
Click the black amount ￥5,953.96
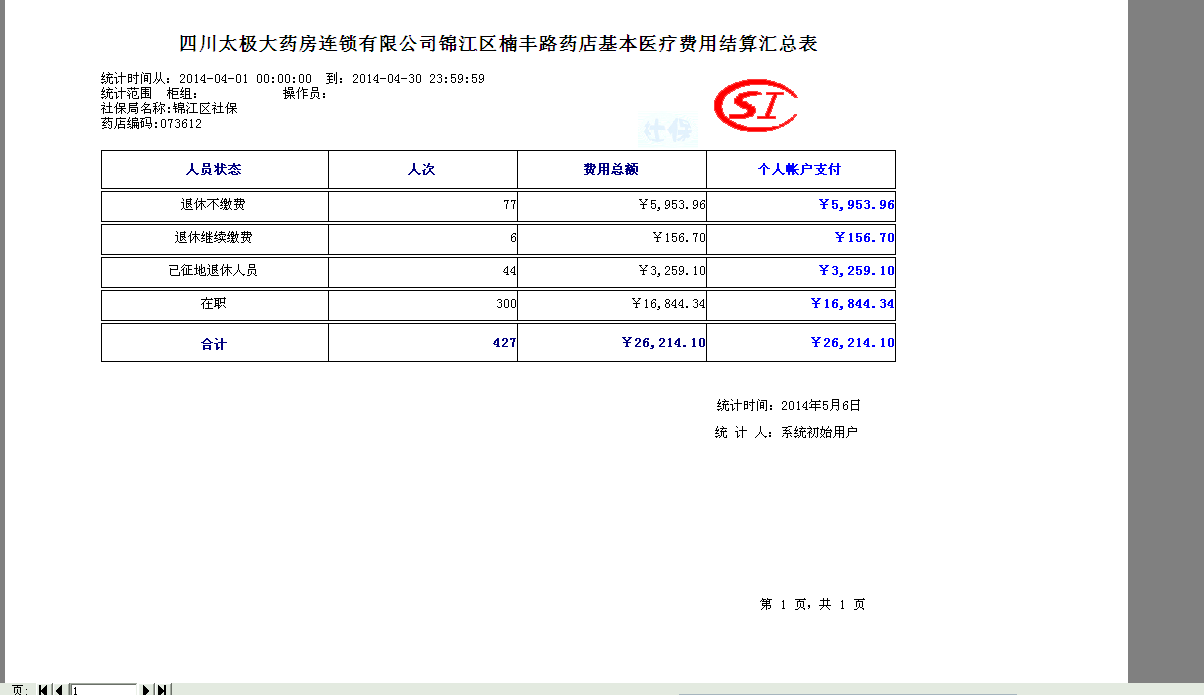click(672, 205)
